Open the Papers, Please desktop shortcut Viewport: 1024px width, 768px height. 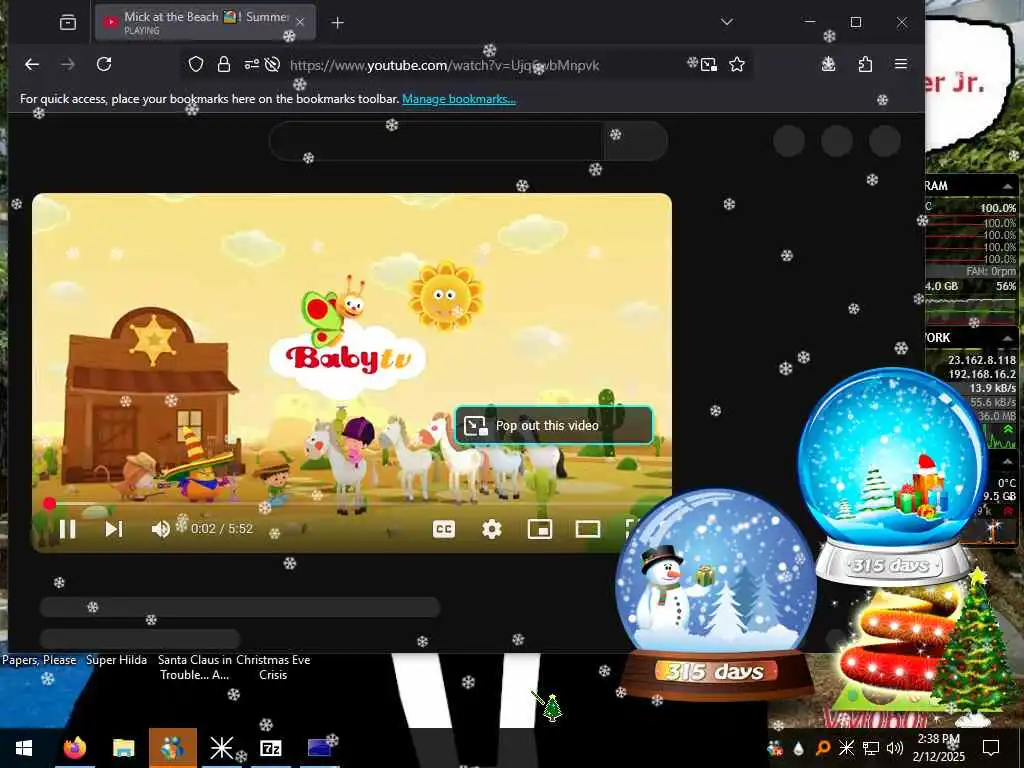coord(39,660)
